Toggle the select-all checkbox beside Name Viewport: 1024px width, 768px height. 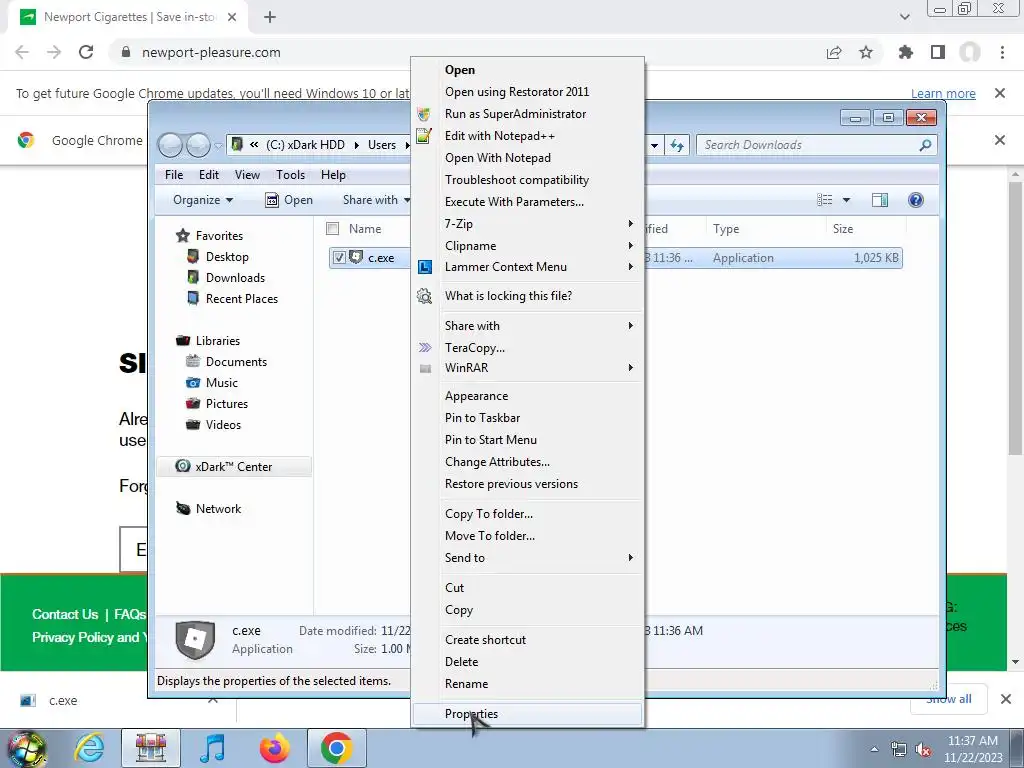point(332,229)
